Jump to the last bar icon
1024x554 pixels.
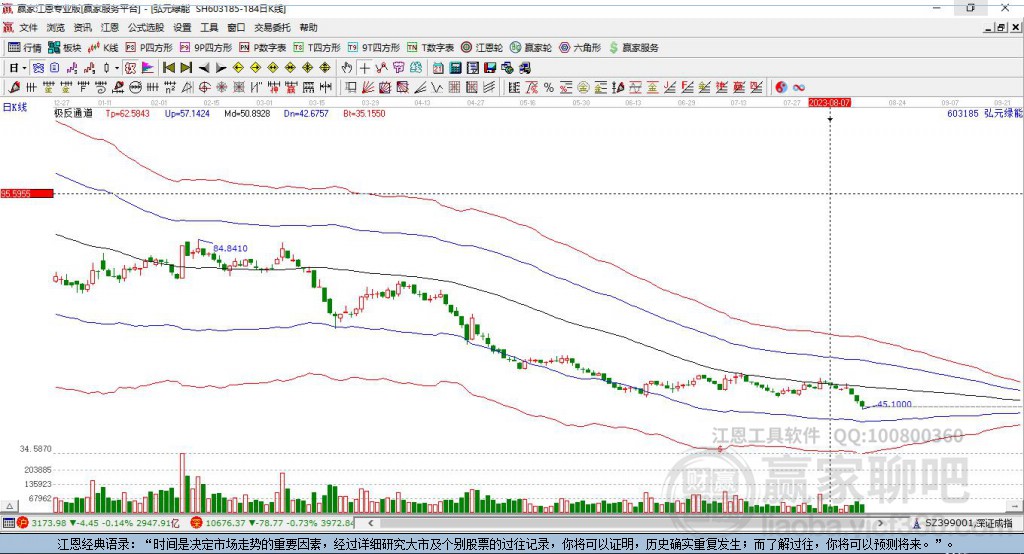(x=186, y=68)
